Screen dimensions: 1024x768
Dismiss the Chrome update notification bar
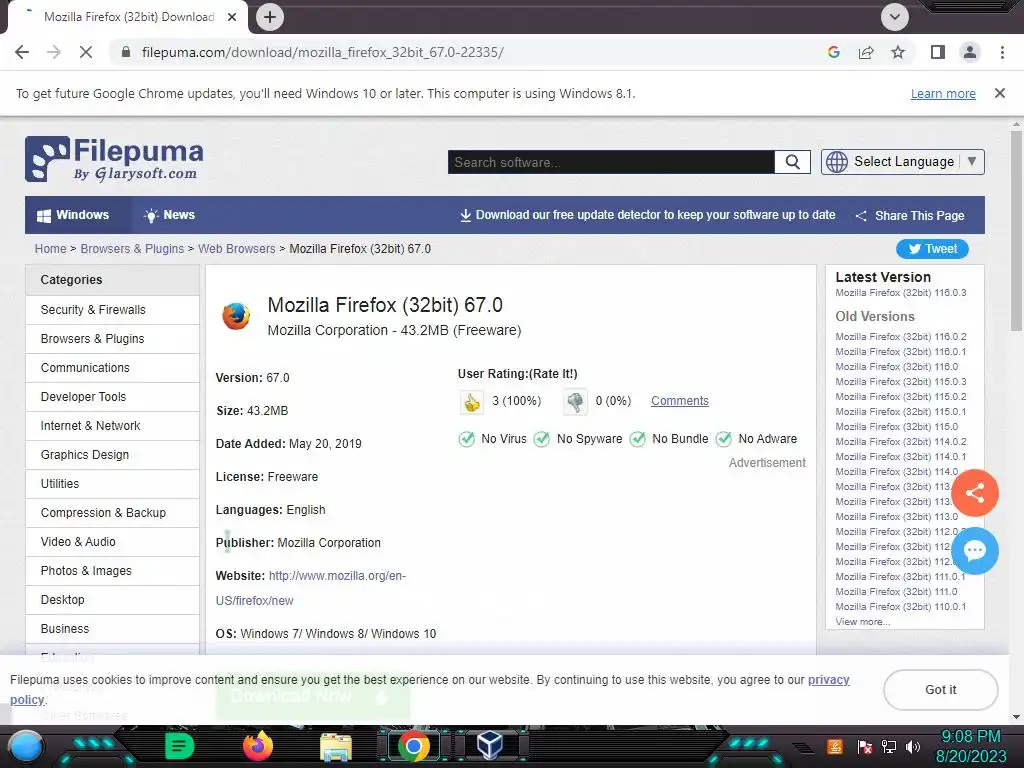click(x=1000, y=93)
